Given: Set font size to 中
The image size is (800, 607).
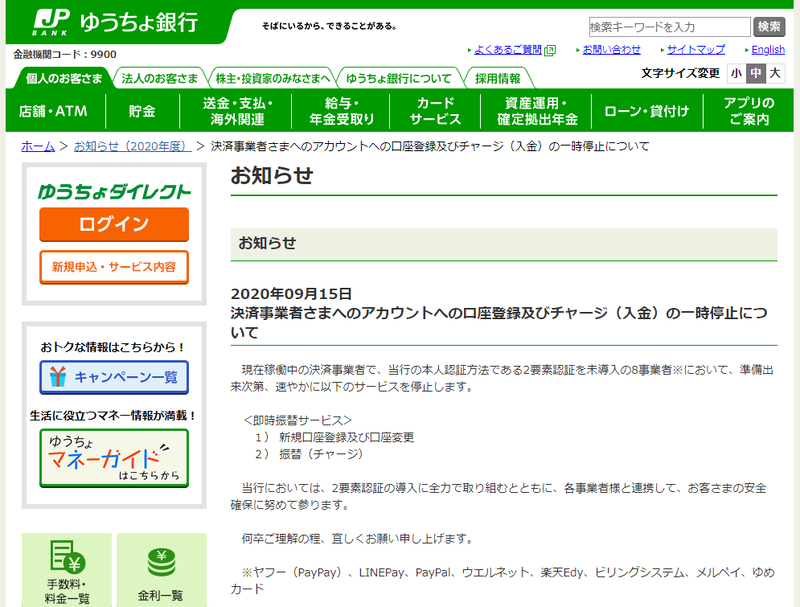Looking at the screenshot, I should [756, 73].
